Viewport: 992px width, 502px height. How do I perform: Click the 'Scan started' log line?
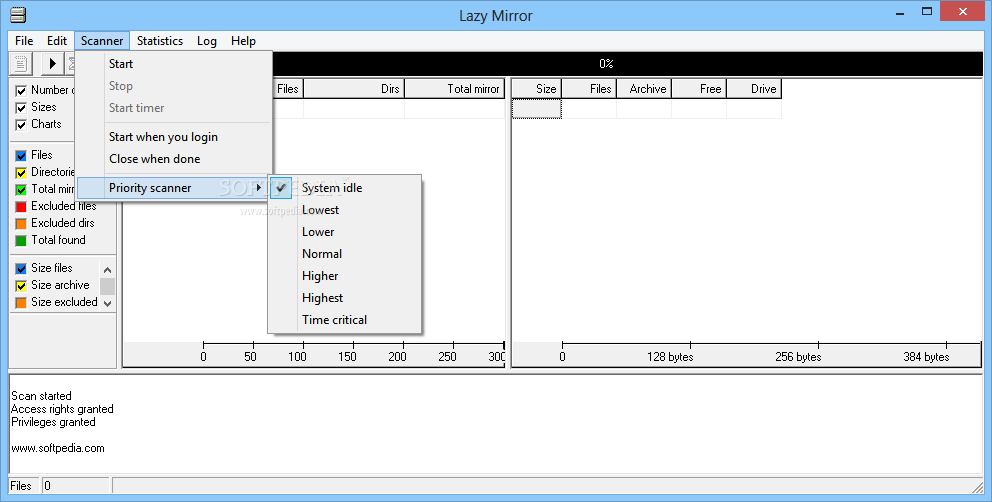[41, 396]
